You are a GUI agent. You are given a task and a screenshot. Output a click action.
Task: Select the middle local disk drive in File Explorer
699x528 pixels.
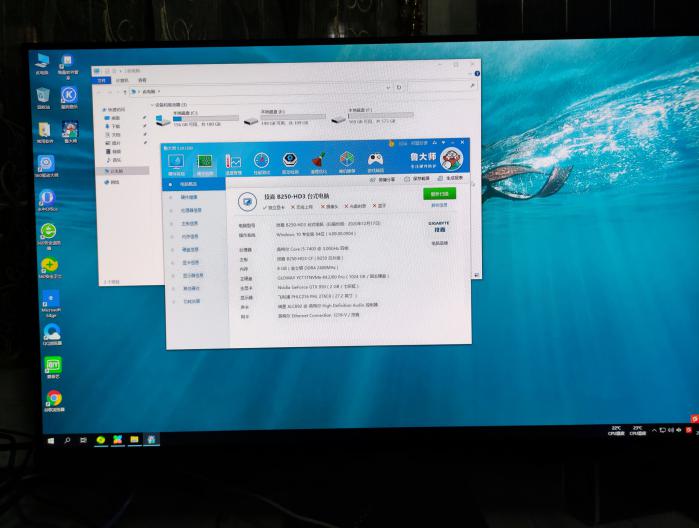pyautogui.click(x=284, y=117)
